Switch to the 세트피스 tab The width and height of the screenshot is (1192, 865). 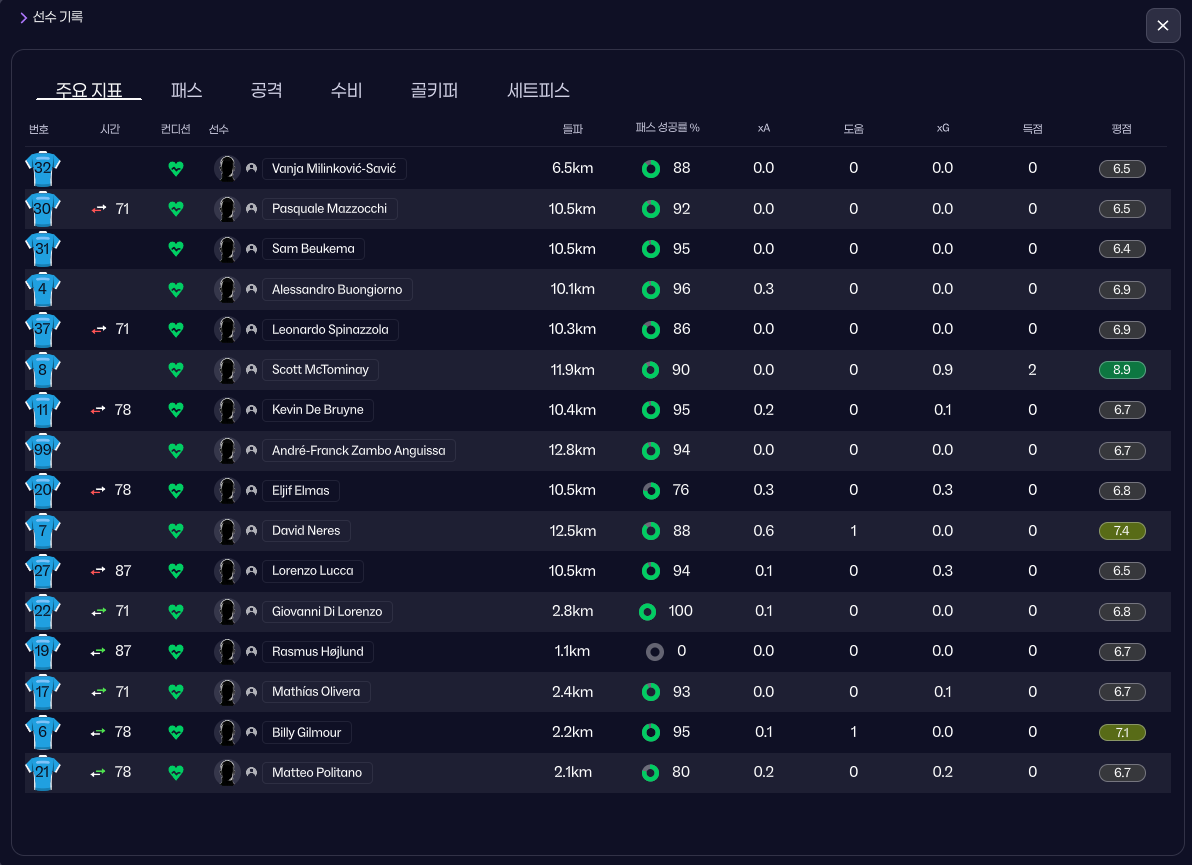538,90
